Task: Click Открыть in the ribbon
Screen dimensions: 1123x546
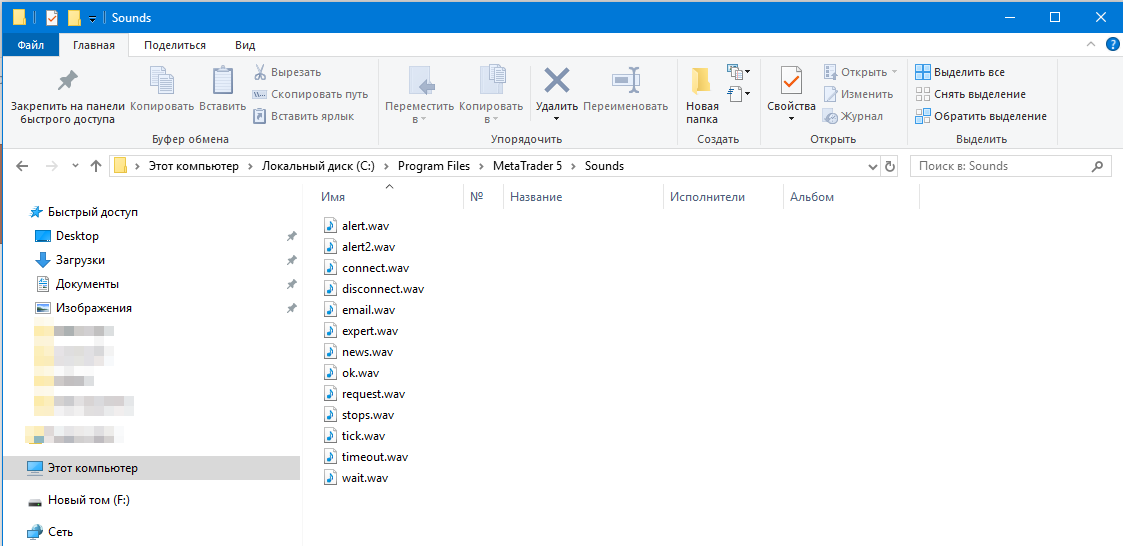Action: pos(860,72)
